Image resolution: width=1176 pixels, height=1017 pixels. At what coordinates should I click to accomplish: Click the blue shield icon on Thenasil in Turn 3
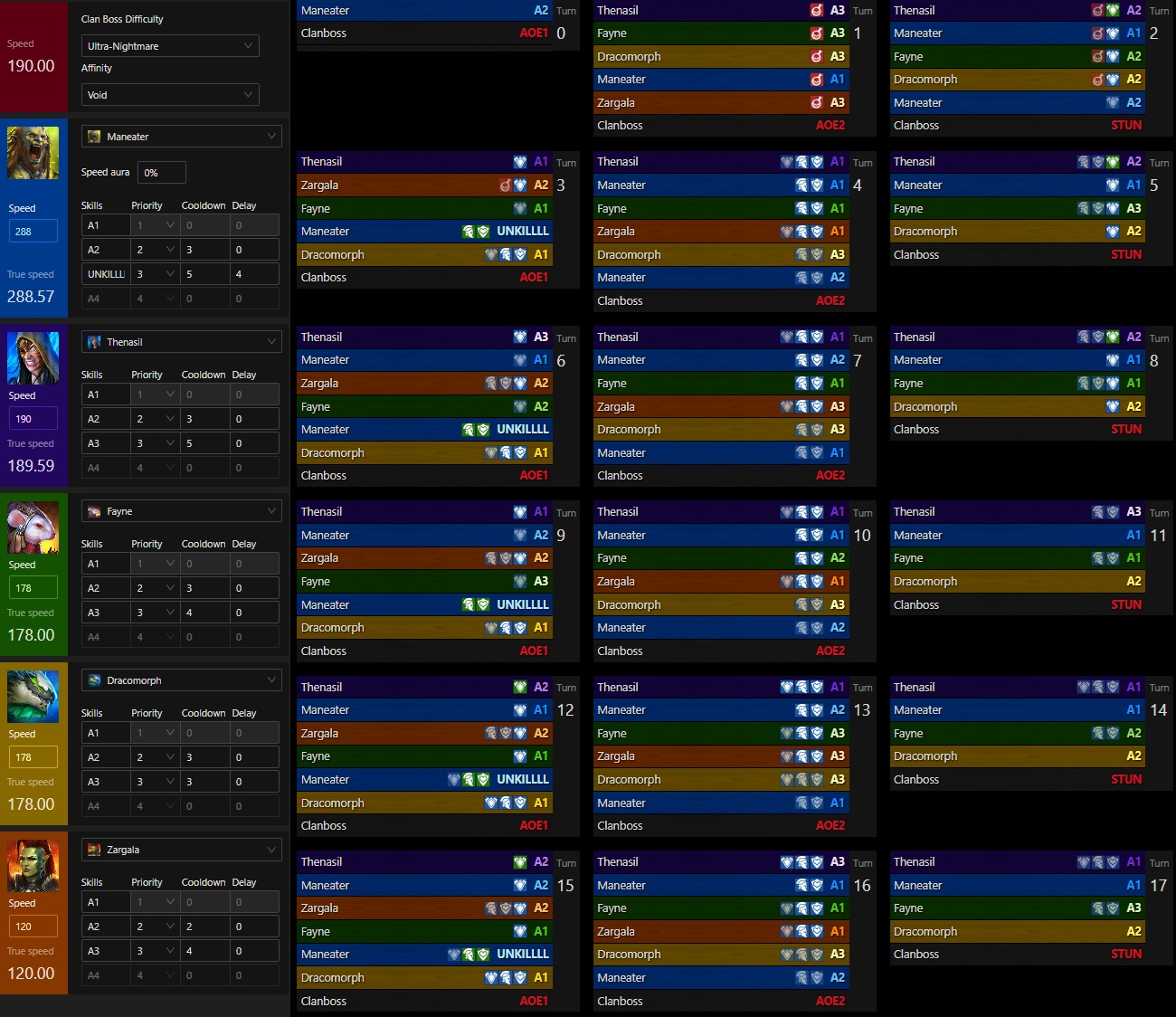tap(520, 162)
